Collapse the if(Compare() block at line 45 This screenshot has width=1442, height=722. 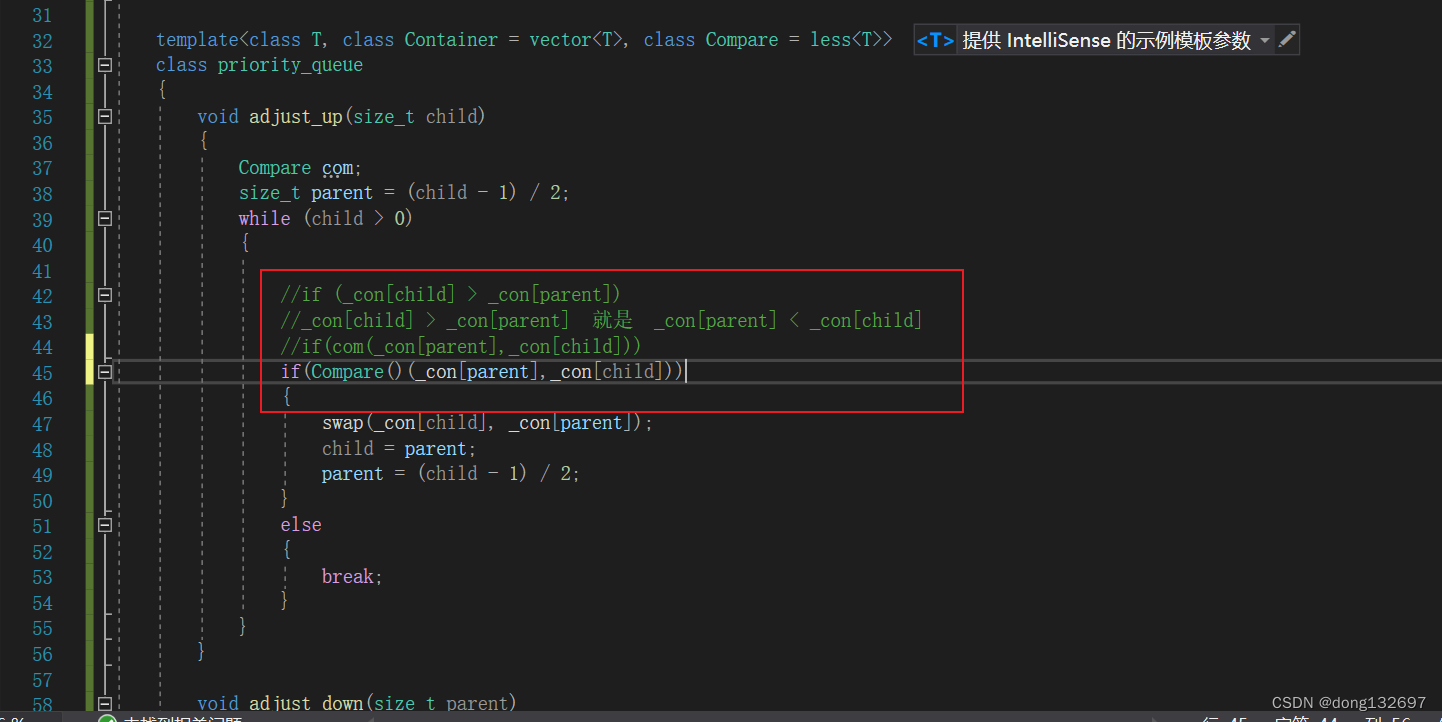point(104,372)
